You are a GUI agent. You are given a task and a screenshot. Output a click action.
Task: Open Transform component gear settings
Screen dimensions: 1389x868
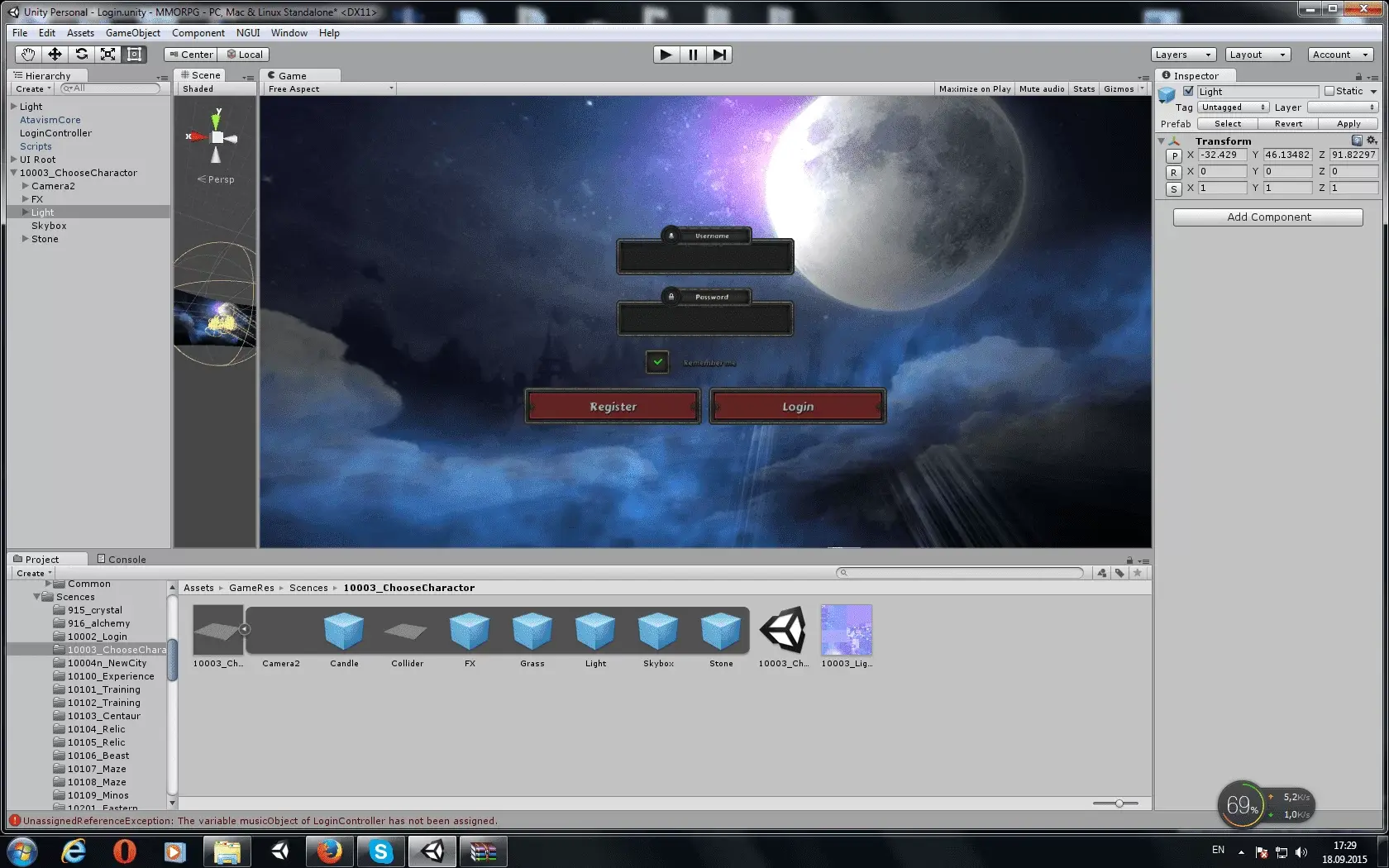click(1372, 141)
